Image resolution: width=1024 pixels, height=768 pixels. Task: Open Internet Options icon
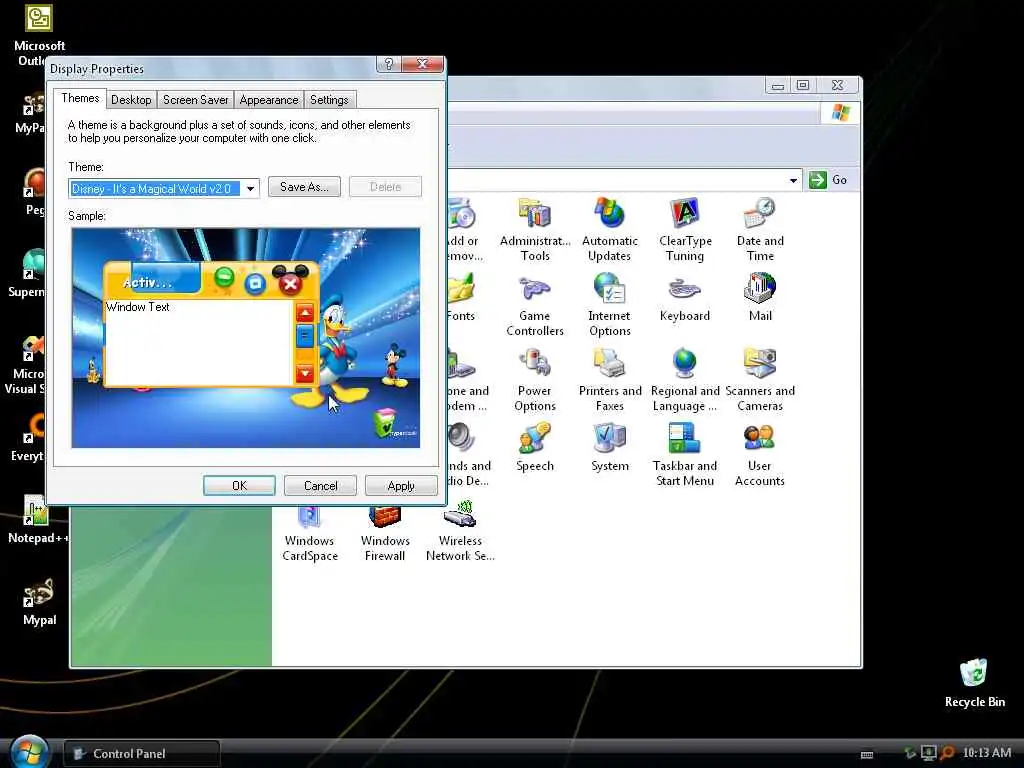pyautogui.click(x=609, y=304)
